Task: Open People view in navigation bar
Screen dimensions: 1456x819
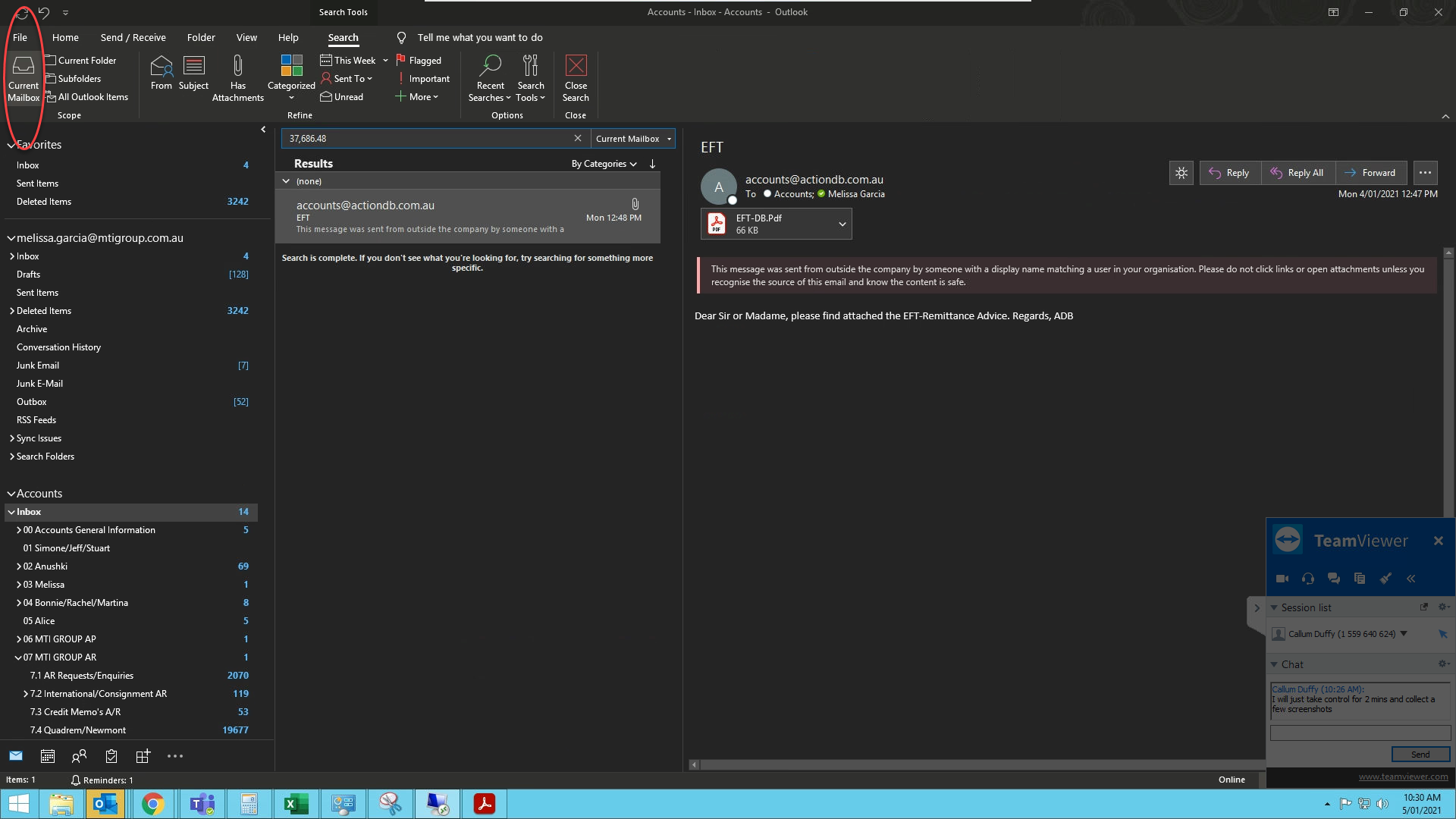Action: click(79, 756)
